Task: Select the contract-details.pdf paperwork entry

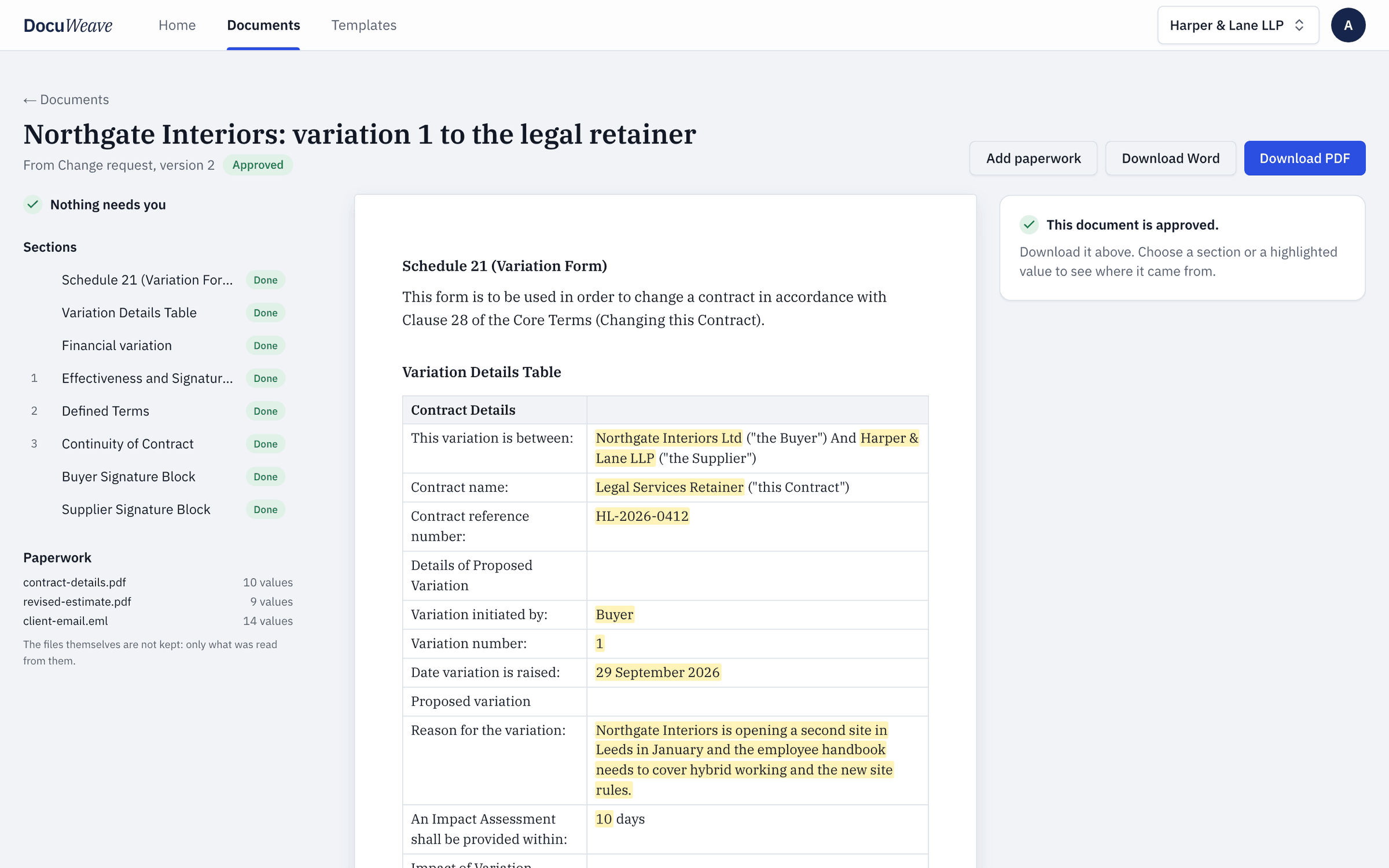Action: coord(158,582)
